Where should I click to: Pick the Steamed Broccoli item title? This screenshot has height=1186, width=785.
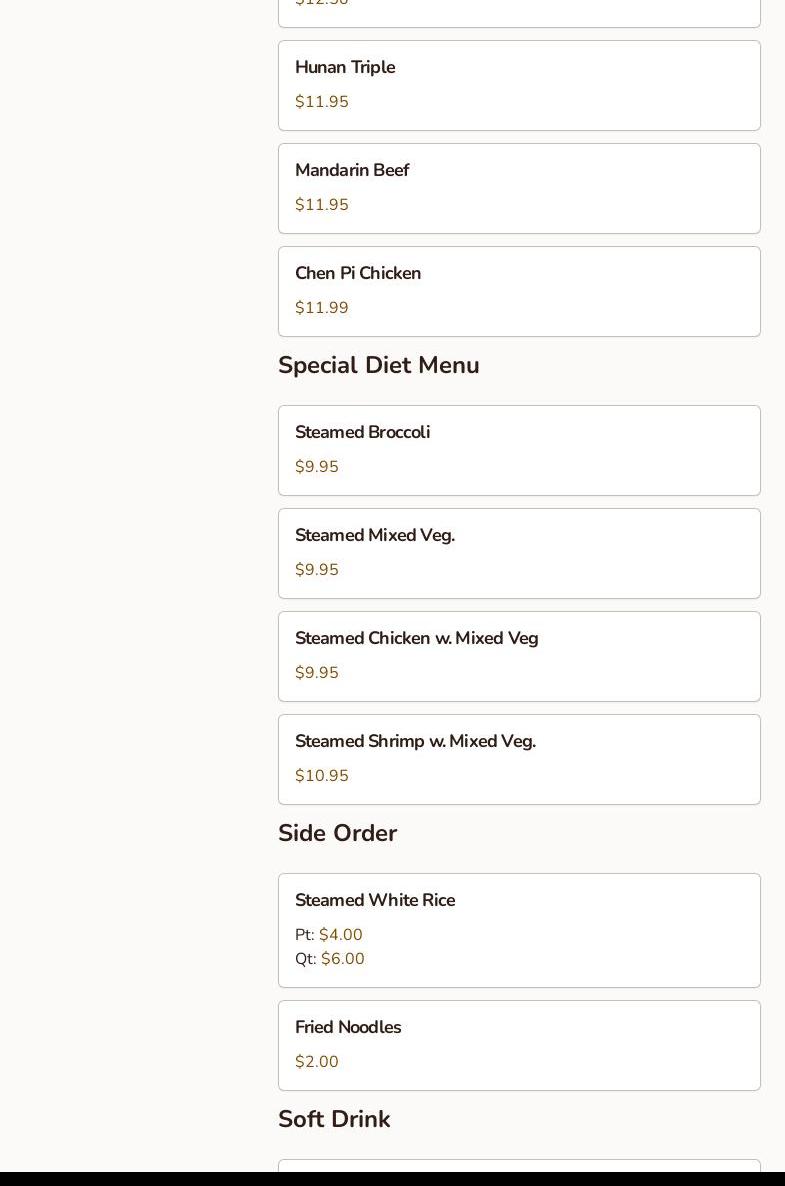click(x=362, y=433)
